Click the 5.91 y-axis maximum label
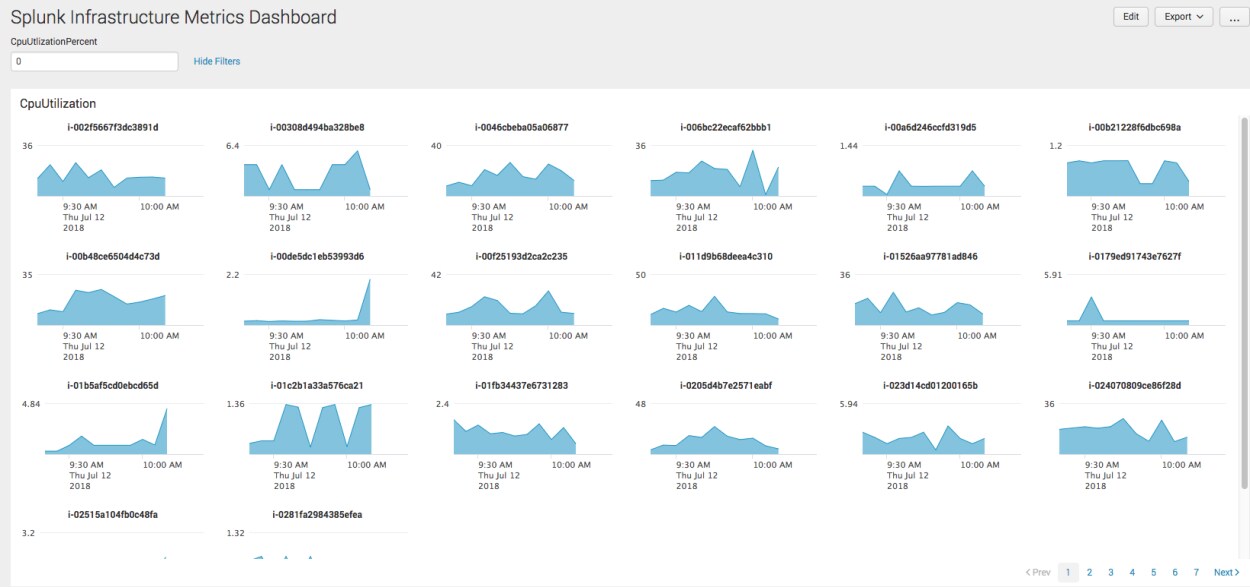This screenshot has height=587, width=1250. [1054, 275]
